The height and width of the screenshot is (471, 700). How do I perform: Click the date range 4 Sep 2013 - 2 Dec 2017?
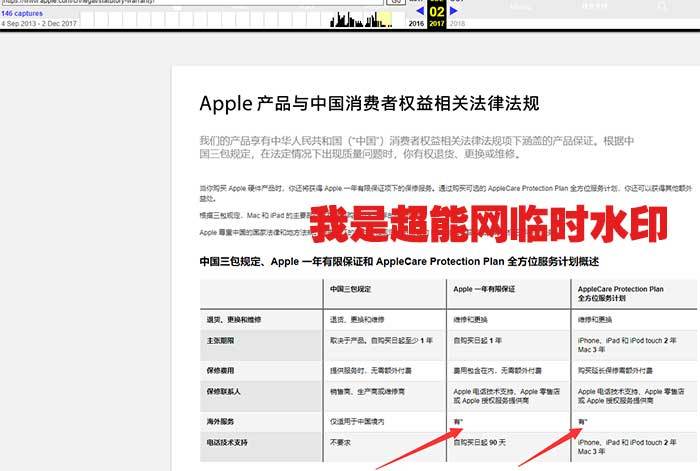click(x=39, y=24)
